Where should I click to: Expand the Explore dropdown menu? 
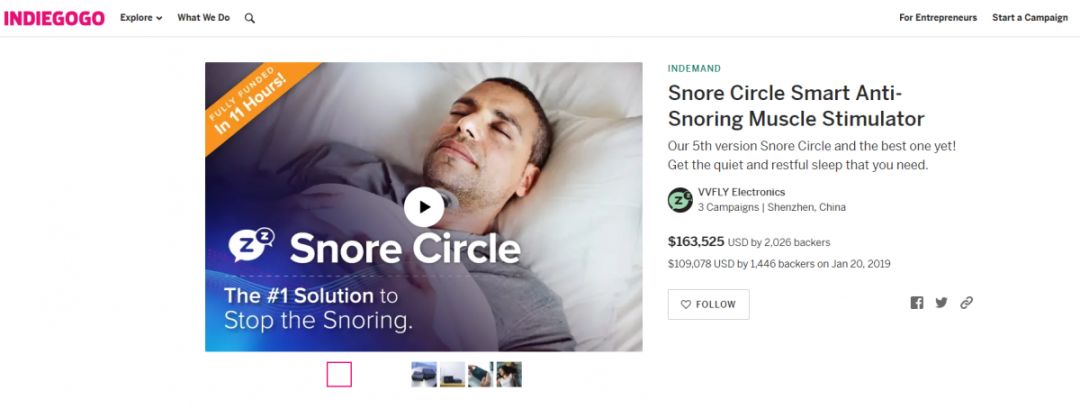[x=141, y=18]
